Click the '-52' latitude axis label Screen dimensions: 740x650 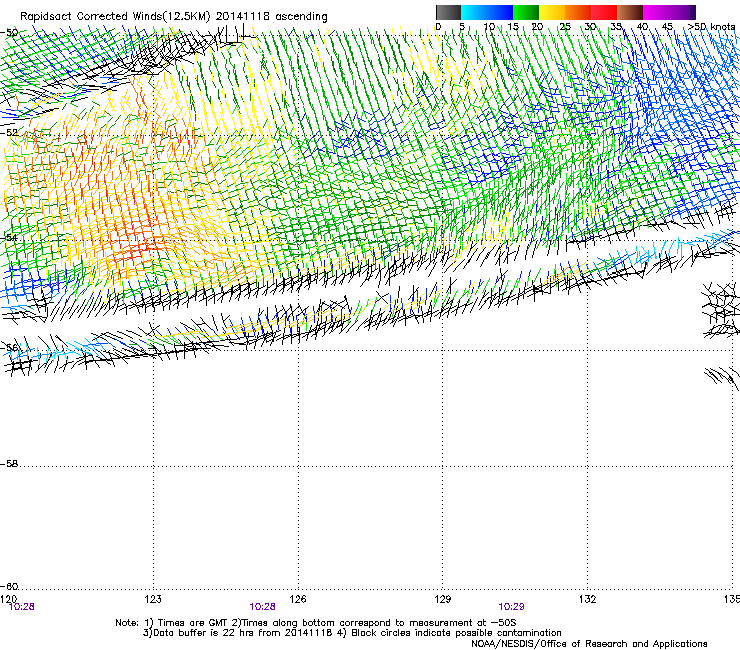point(9,133)
